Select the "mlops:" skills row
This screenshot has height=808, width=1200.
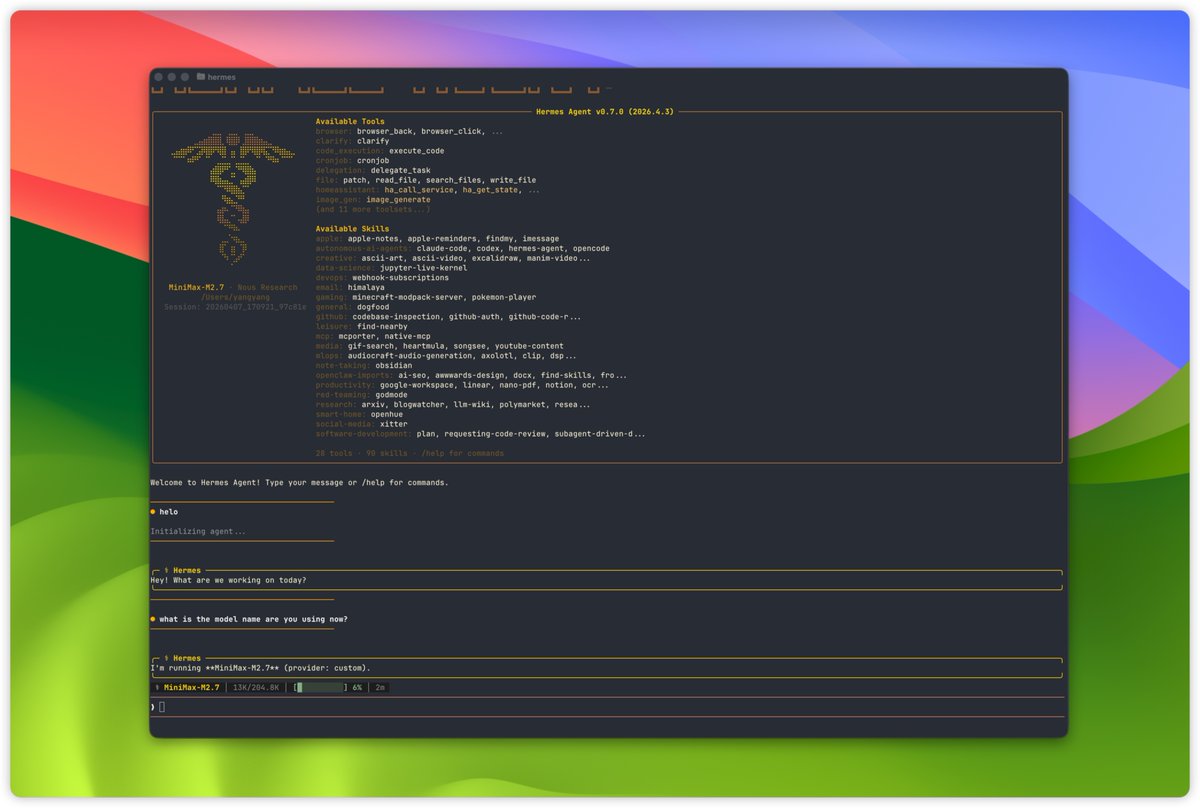click(446, 356)
